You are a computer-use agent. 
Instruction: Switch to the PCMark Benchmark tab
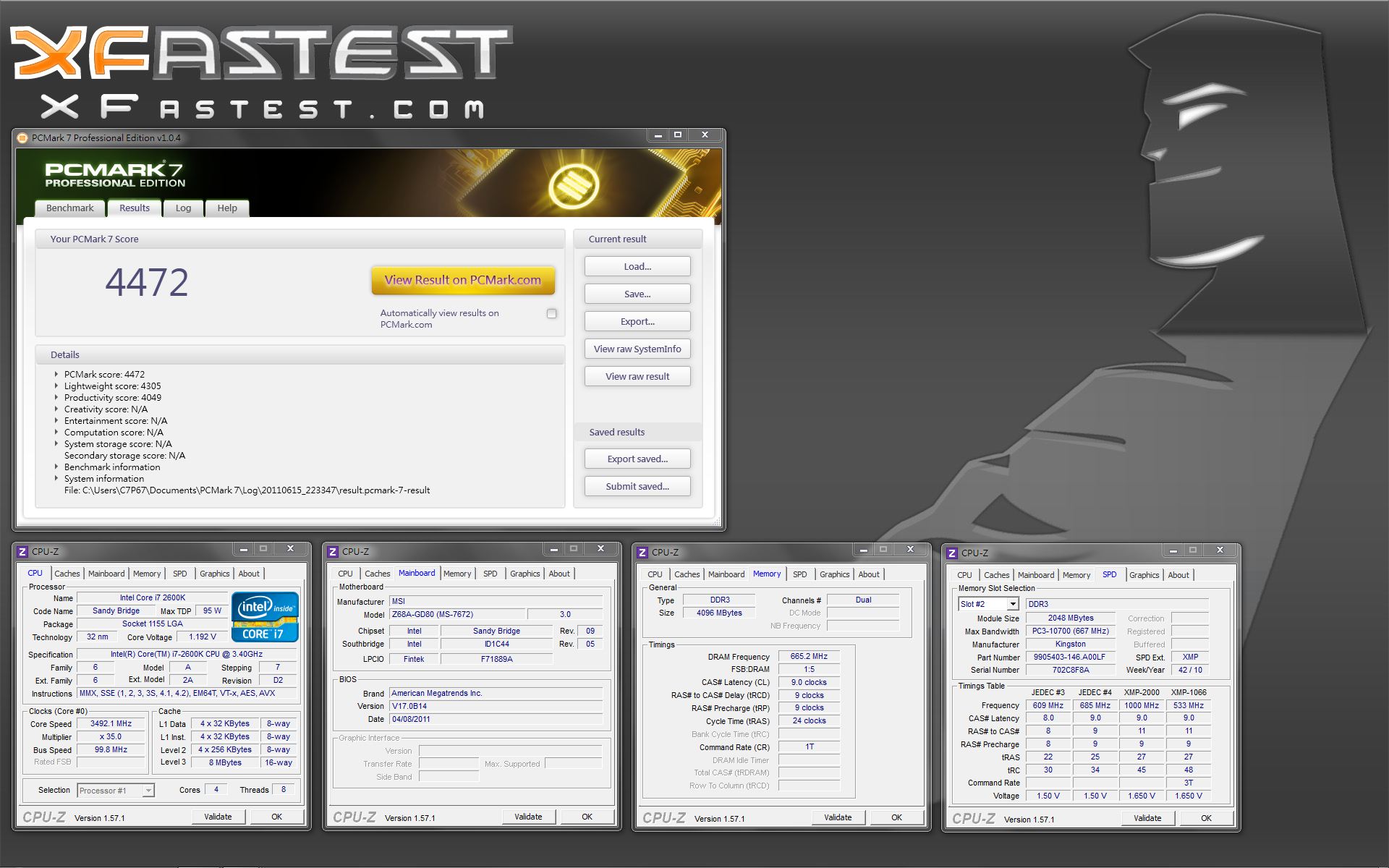coord(69,208)
